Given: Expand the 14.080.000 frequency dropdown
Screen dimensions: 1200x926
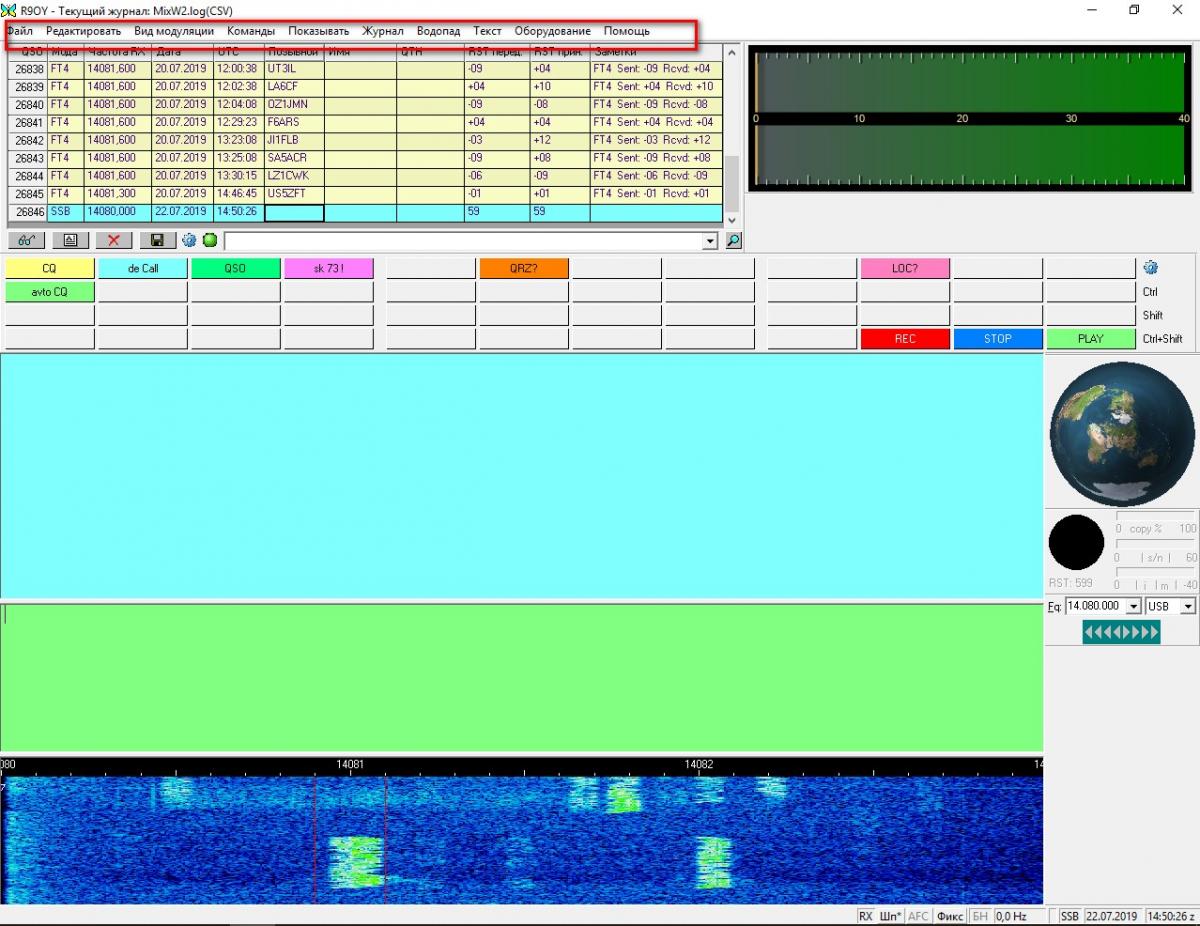Looking at the screenshot, I should (x=1133, y=607).
